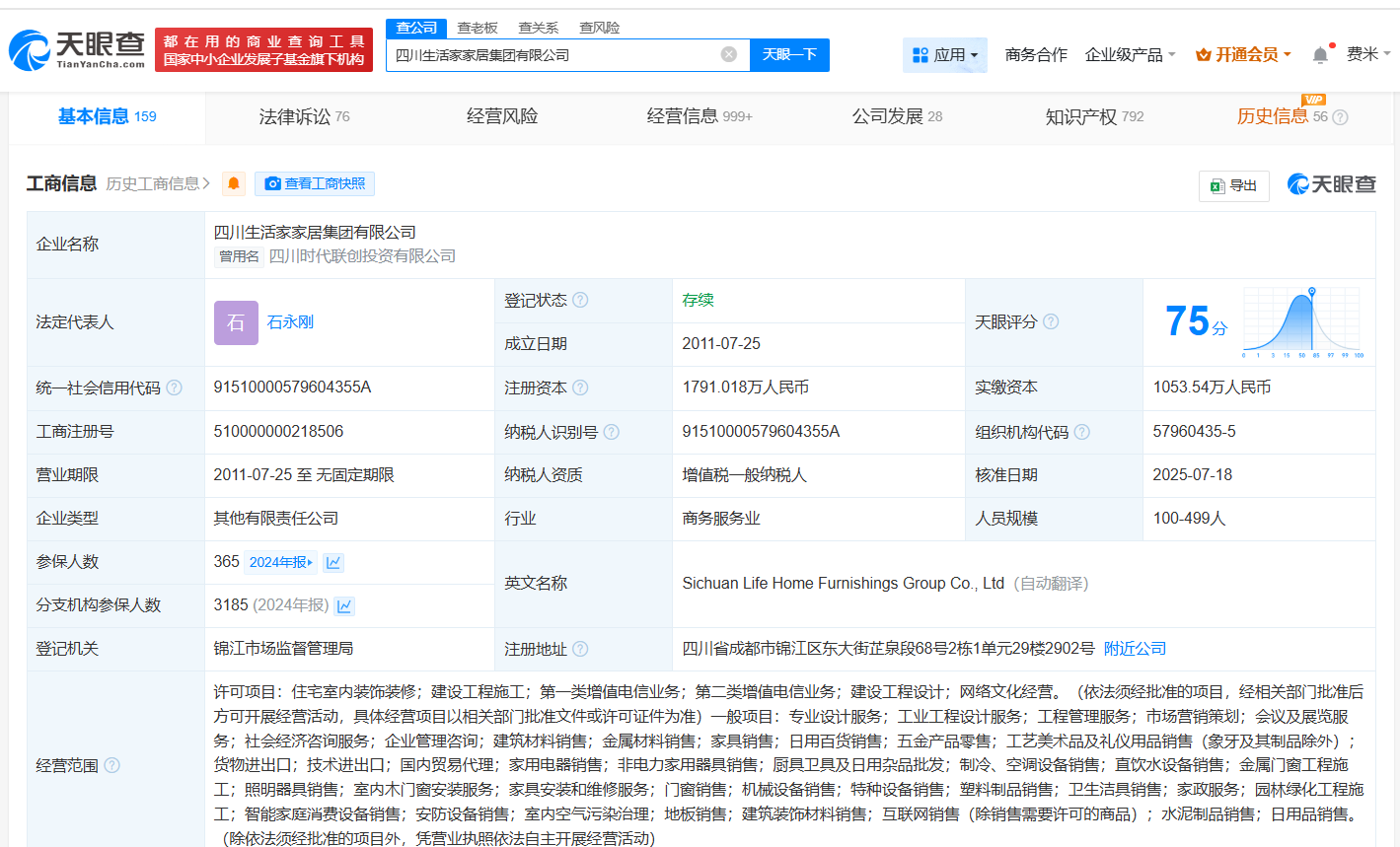The width and height of the screenshot is (1400, 847).
Task: Open 商务合作 link
Action: pos(1036,54)
